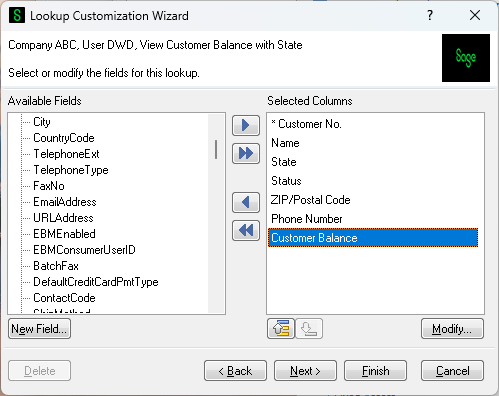The width and height of the screenshot is (499, 396).
Task: Select Name in Selected Columns
Action: (x=373, y=143)
